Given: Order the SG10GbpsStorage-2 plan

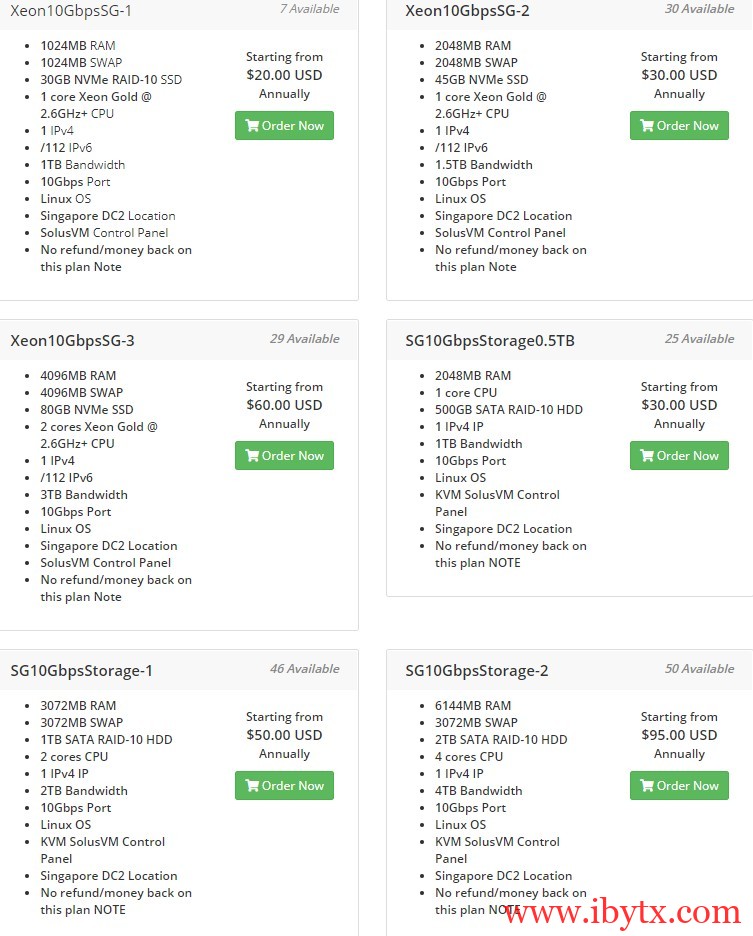Looking at the screenshot, I should point(679,786).
